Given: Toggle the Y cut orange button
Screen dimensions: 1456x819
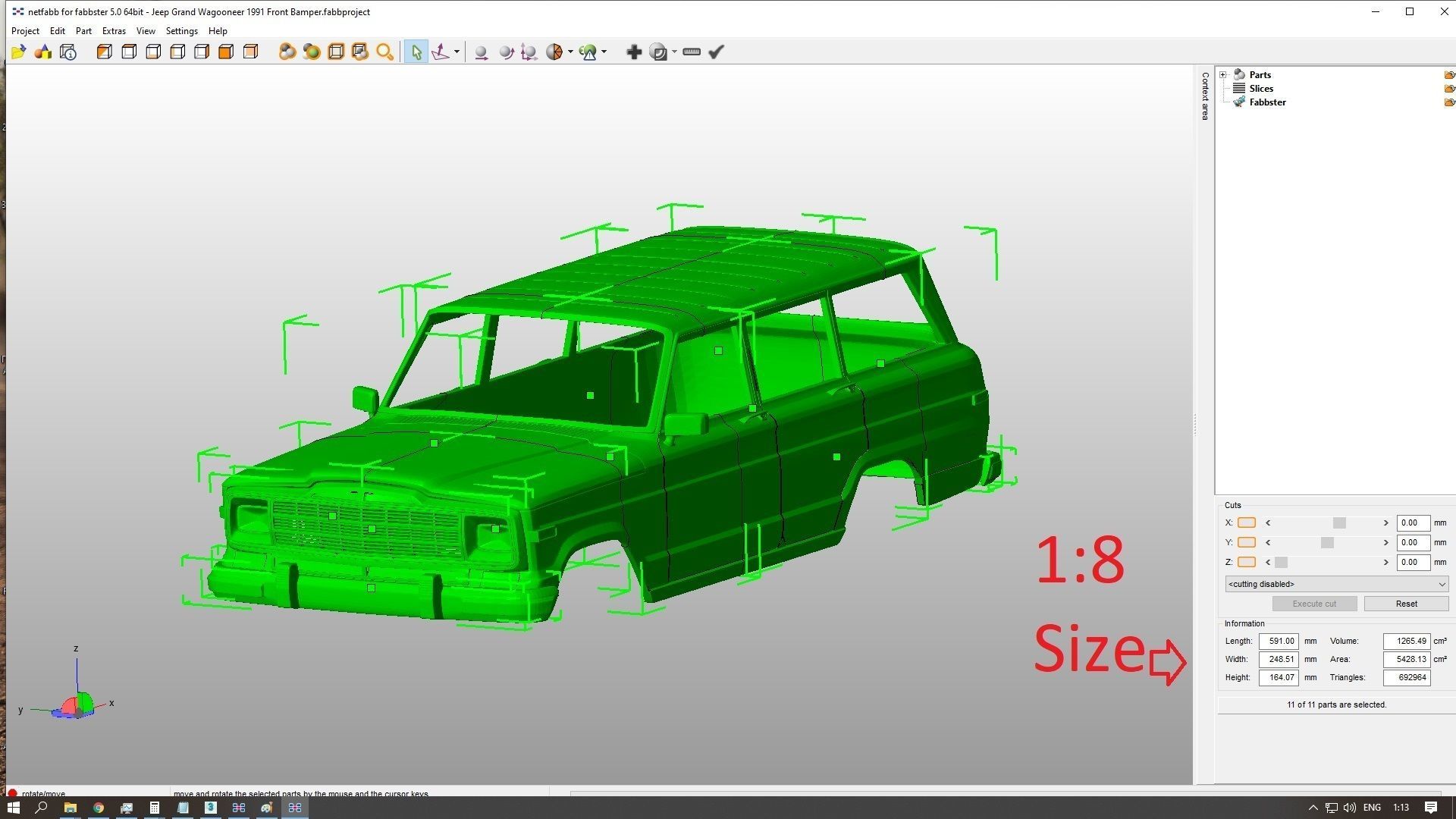Looking at the screenshot, I should (x=1247, y=542).
